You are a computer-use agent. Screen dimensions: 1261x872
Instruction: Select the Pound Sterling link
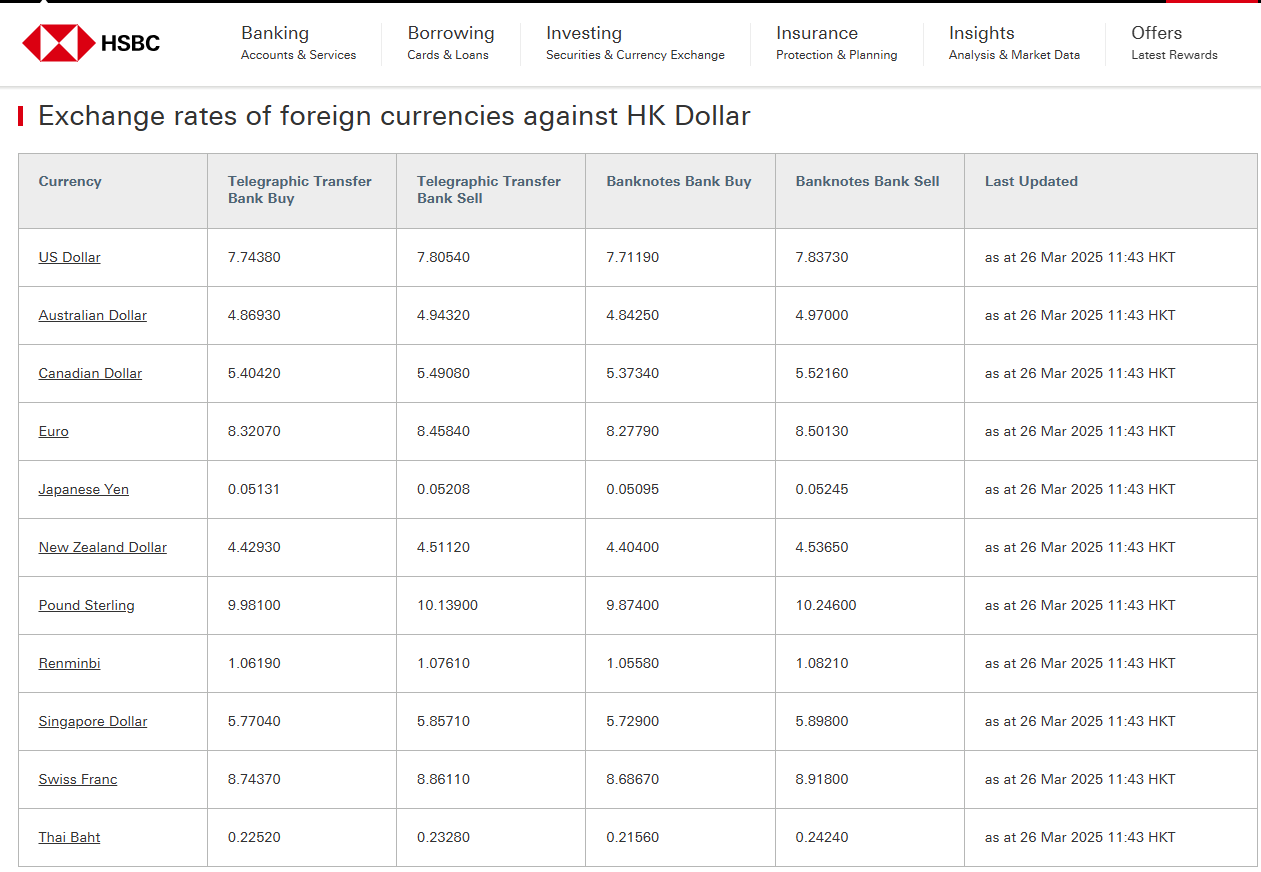point(86,605)
